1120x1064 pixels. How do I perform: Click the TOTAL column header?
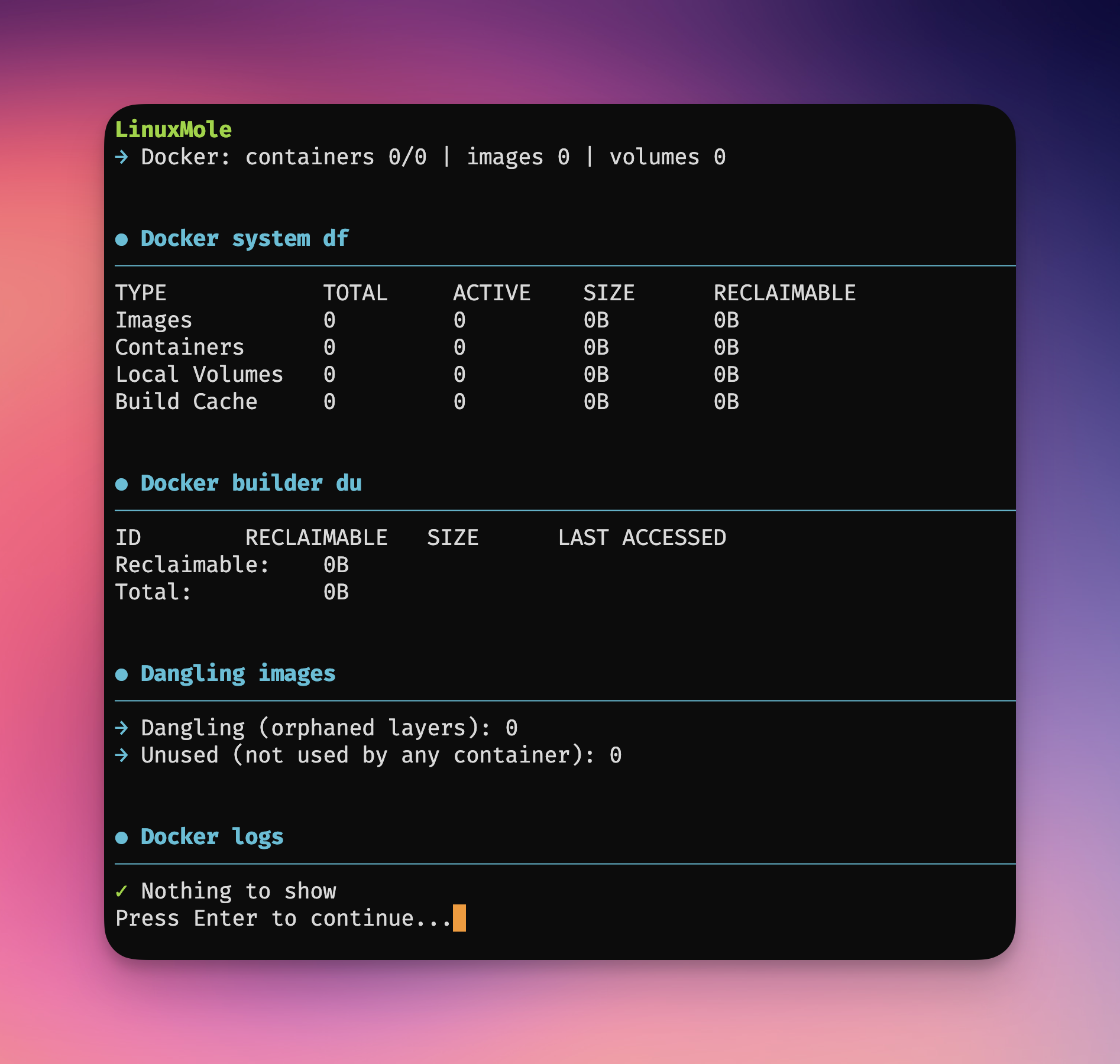355,293
